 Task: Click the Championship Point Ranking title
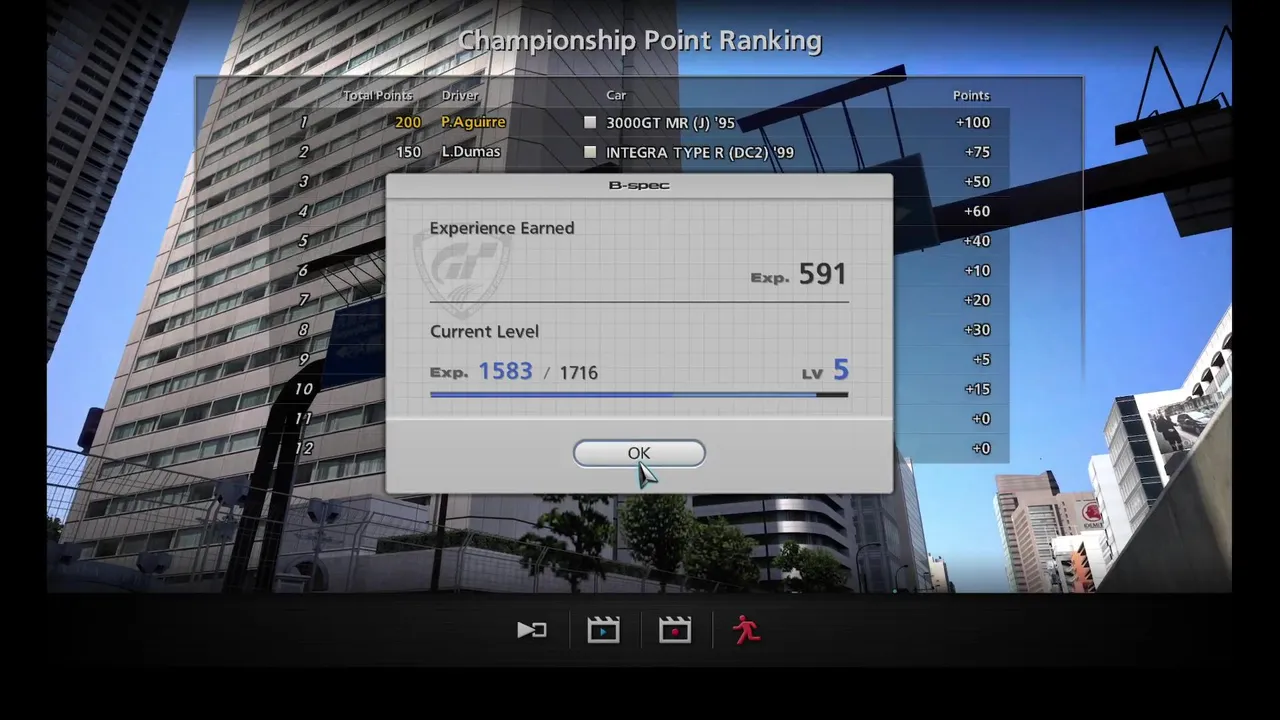(640, 41)
